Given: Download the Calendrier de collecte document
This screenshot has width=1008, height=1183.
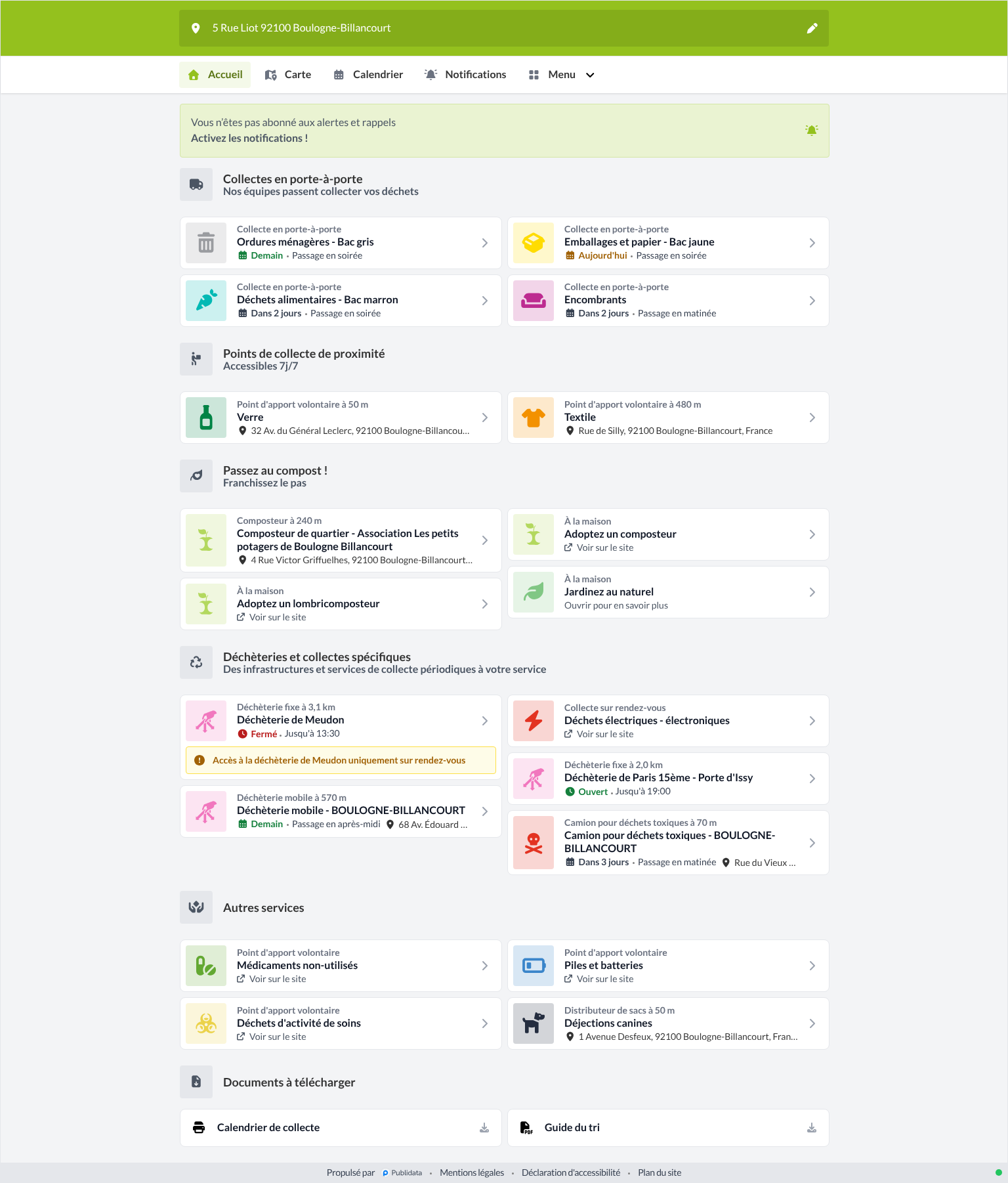Looking at the screenshot, I should 484,1128.
